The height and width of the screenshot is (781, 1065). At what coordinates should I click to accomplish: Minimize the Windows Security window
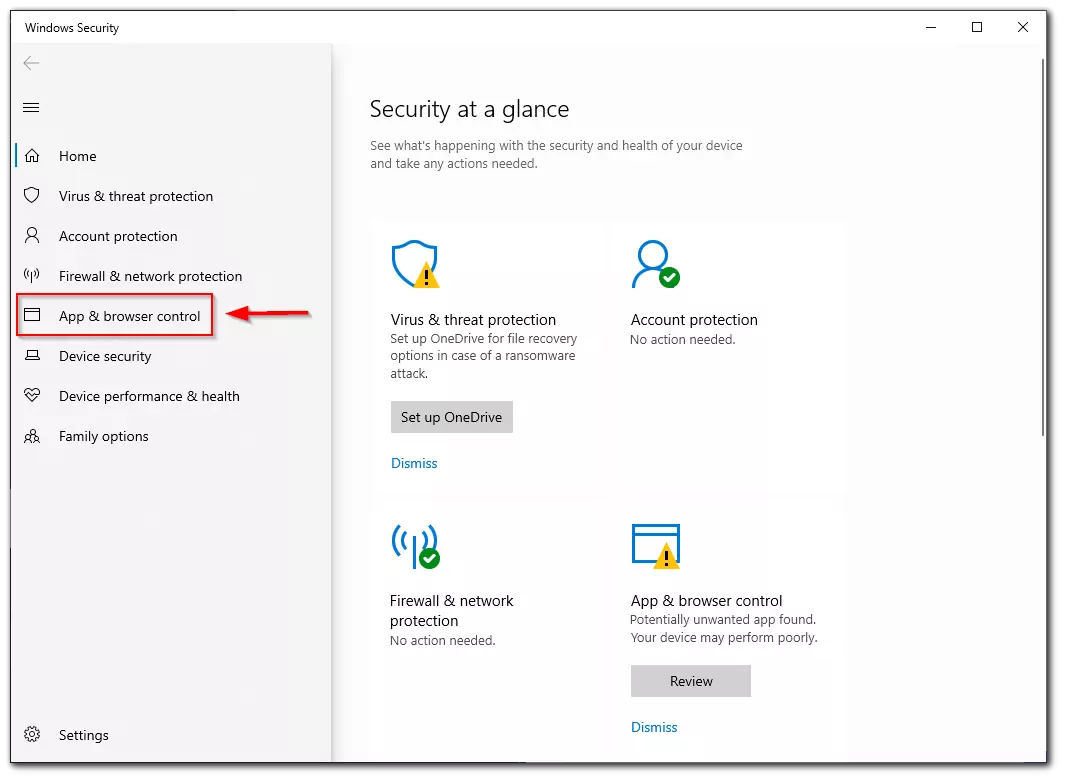931,27
